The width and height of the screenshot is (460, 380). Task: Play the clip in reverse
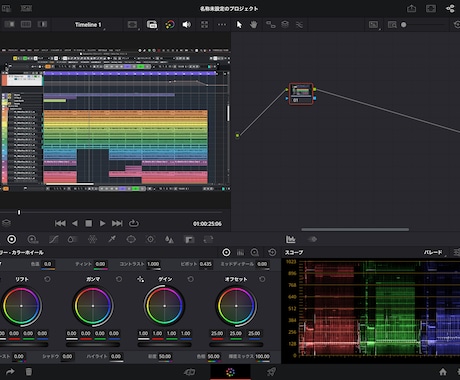pos(75,223)
